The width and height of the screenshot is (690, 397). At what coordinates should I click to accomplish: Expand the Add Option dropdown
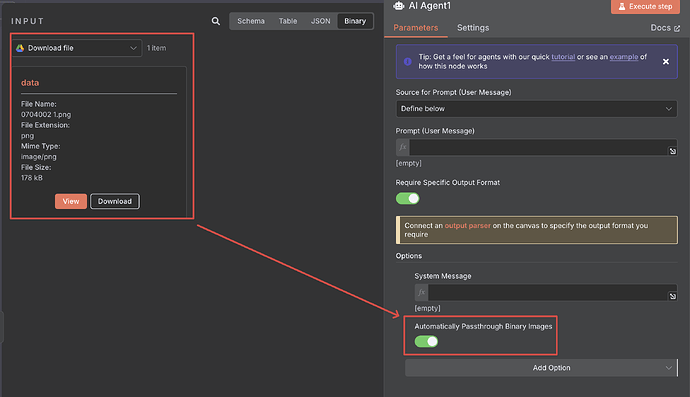541,368
